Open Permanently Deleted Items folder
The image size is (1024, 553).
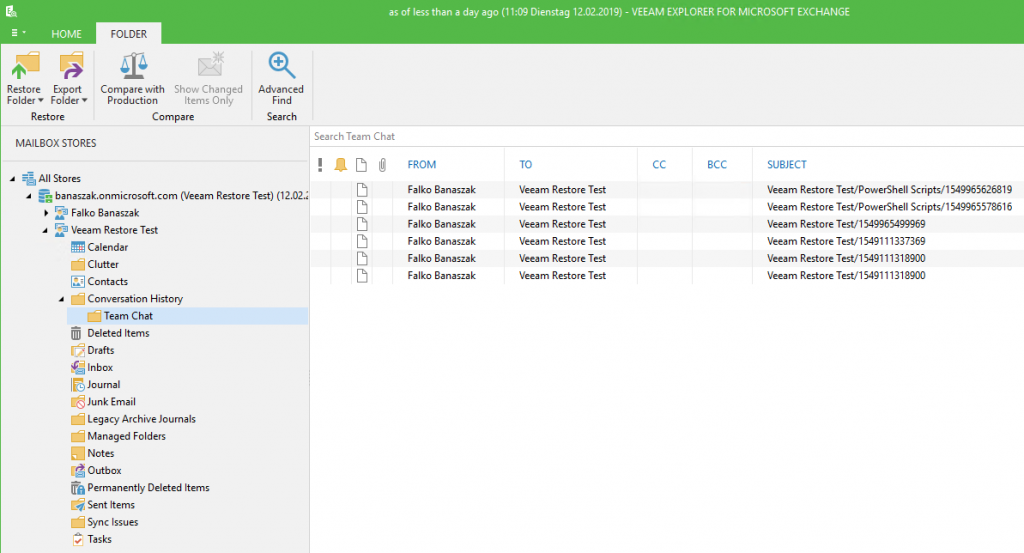pos(140,488)
